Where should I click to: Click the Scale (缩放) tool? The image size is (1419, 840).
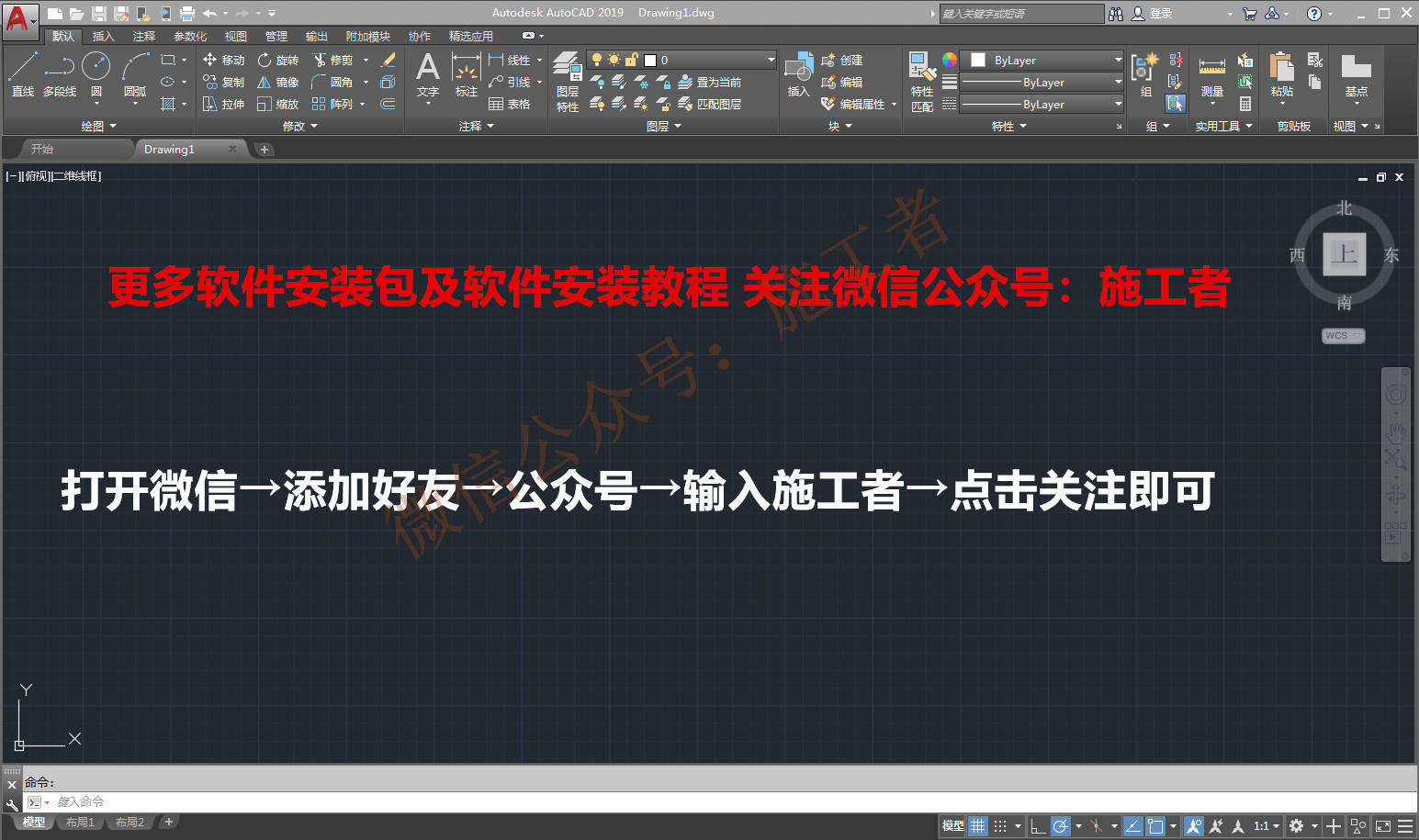coord(277,104)
